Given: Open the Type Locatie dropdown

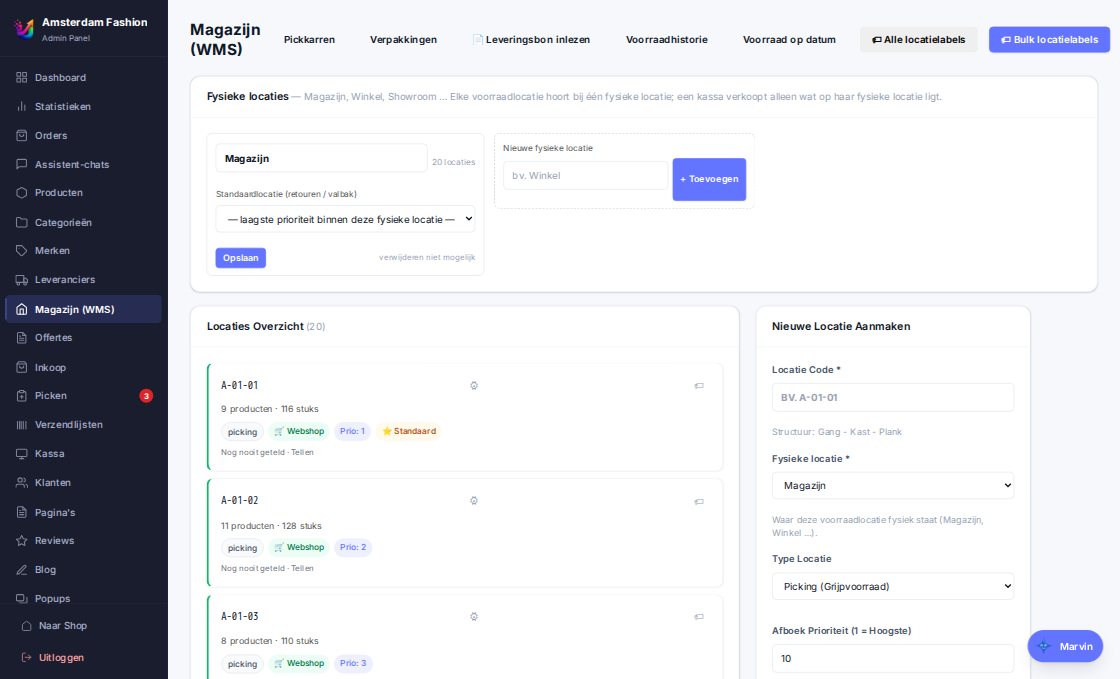Looking at the screenshot, I should [x=893, y=586].
